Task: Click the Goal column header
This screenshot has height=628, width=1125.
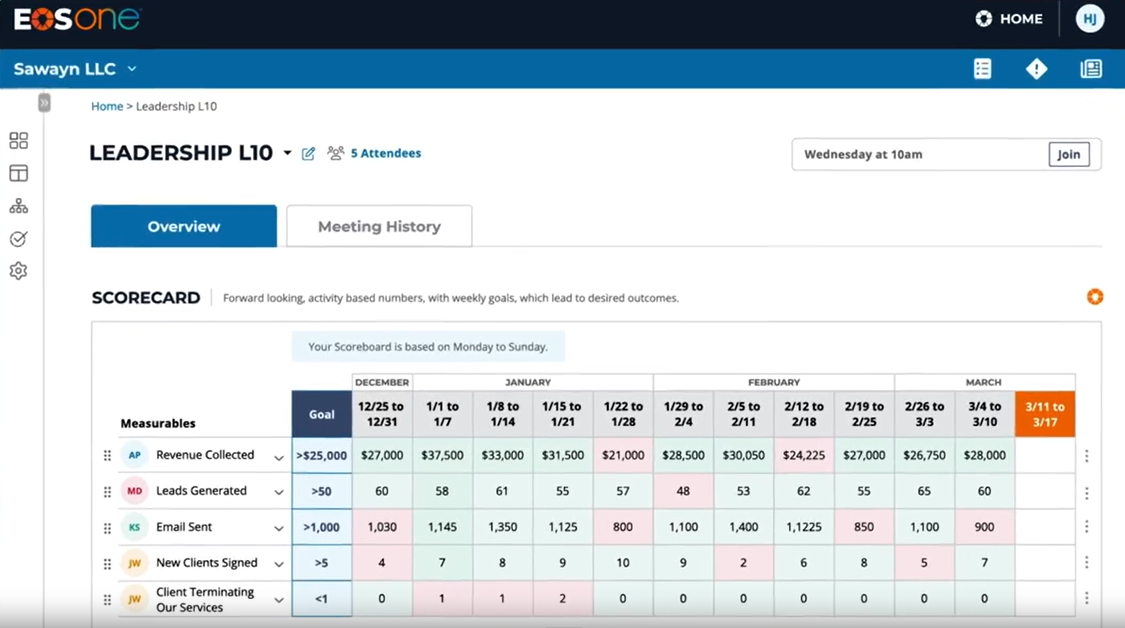Action: tap(321, 414)
